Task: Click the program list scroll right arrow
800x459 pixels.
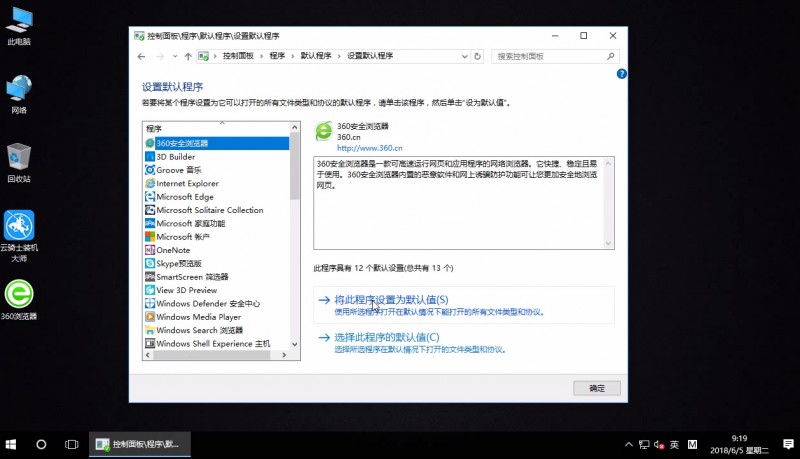Action: [x=284, y=355]
